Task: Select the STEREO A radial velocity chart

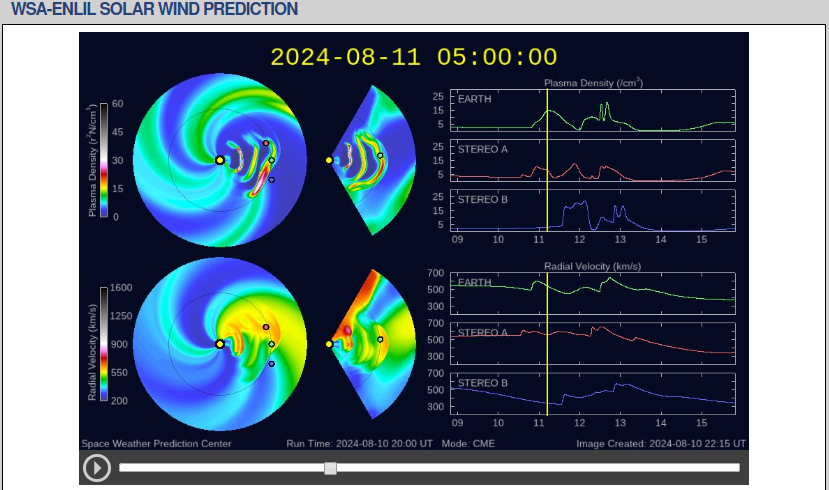Action: coord(593,343)
